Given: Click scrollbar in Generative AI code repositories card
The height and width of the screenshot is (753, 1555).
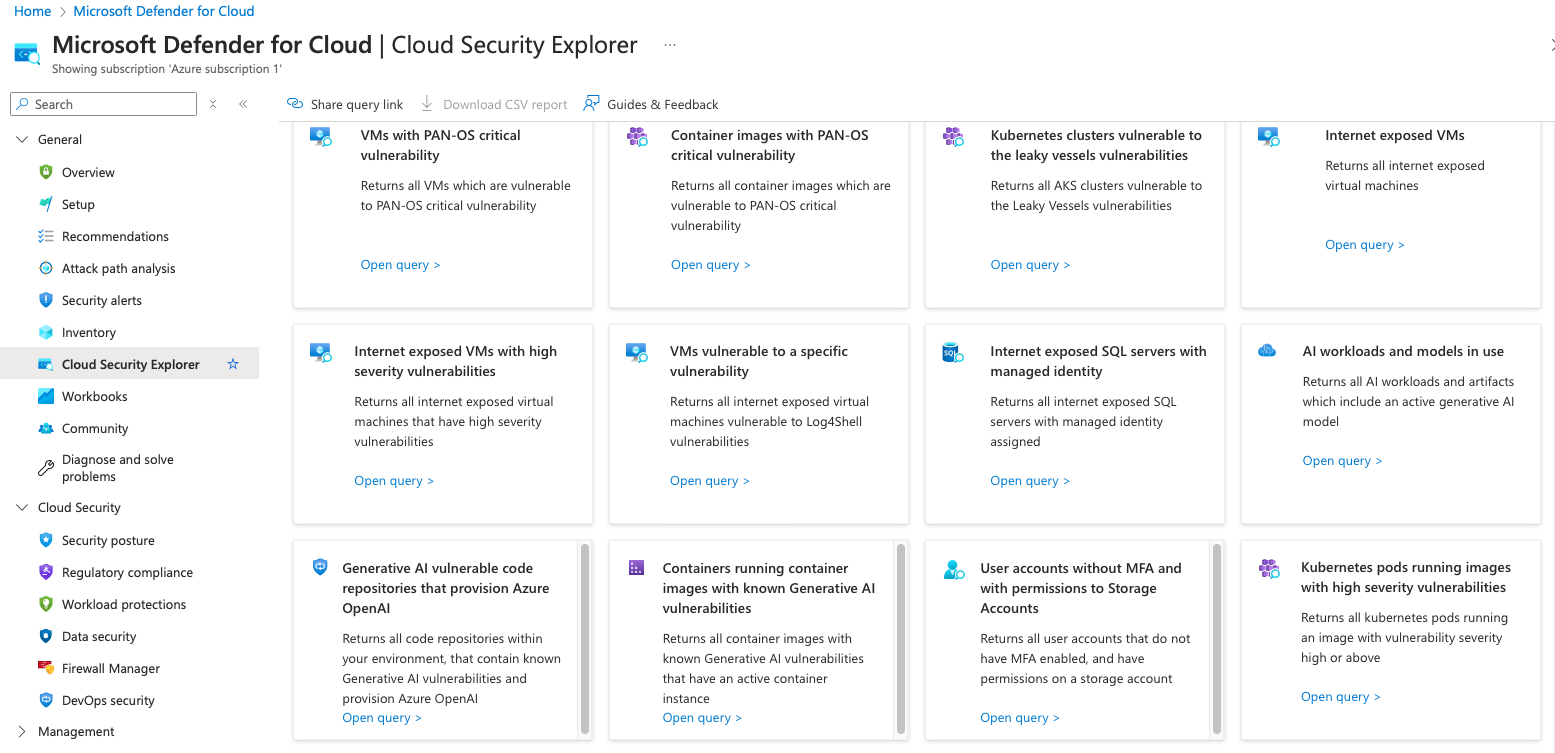Looking at the screenshot, I should tap(585, 639).
